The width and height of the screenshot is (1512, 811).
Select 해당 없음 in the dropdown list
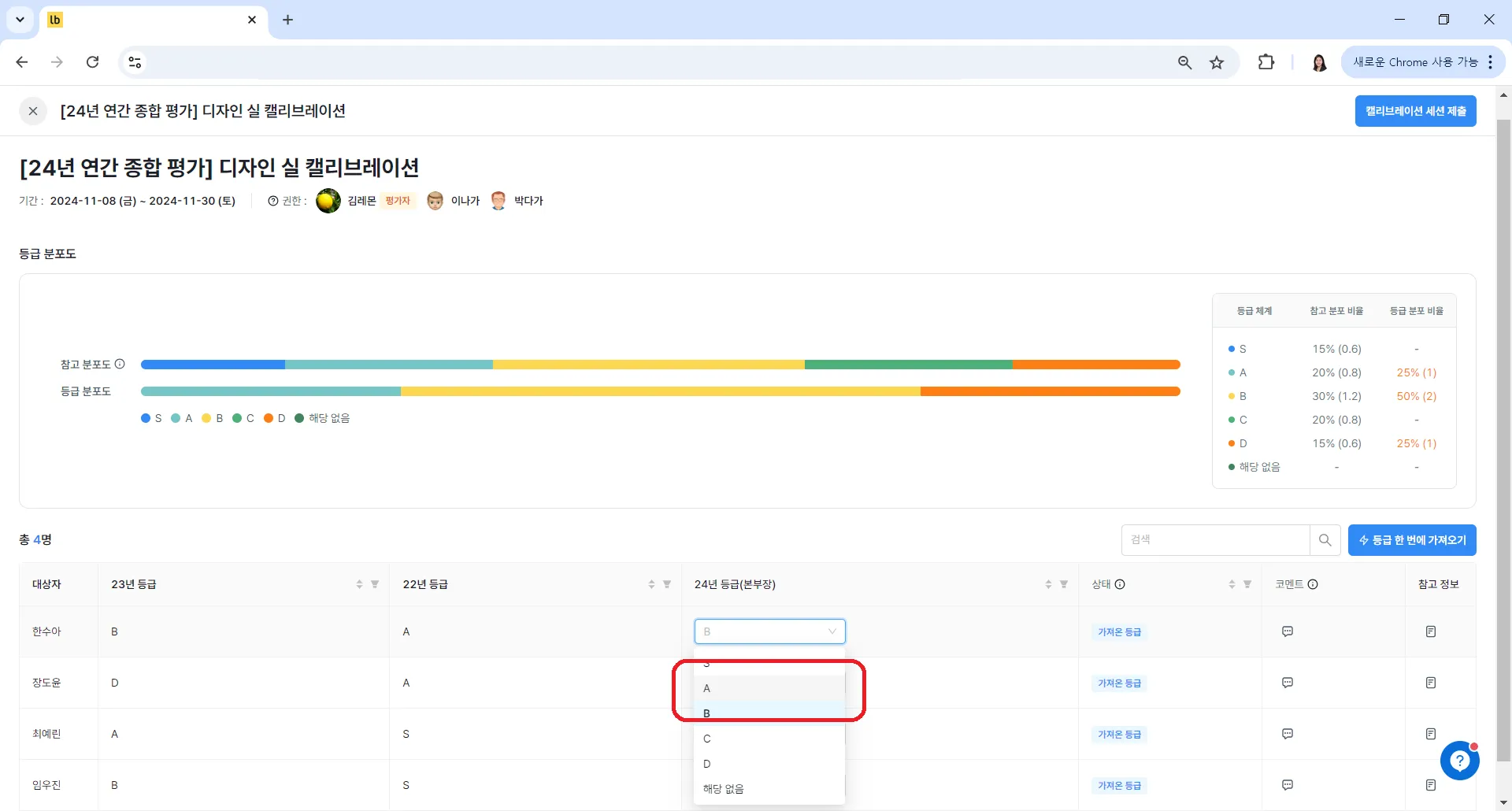[x=769, y=789]
